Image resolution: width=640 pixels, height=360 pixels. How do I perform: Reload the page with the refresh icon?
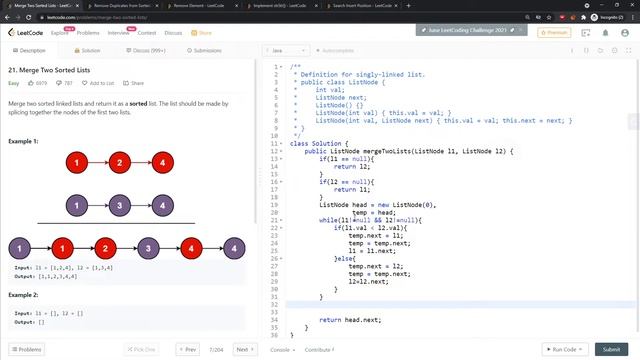[x=28, y=18]
